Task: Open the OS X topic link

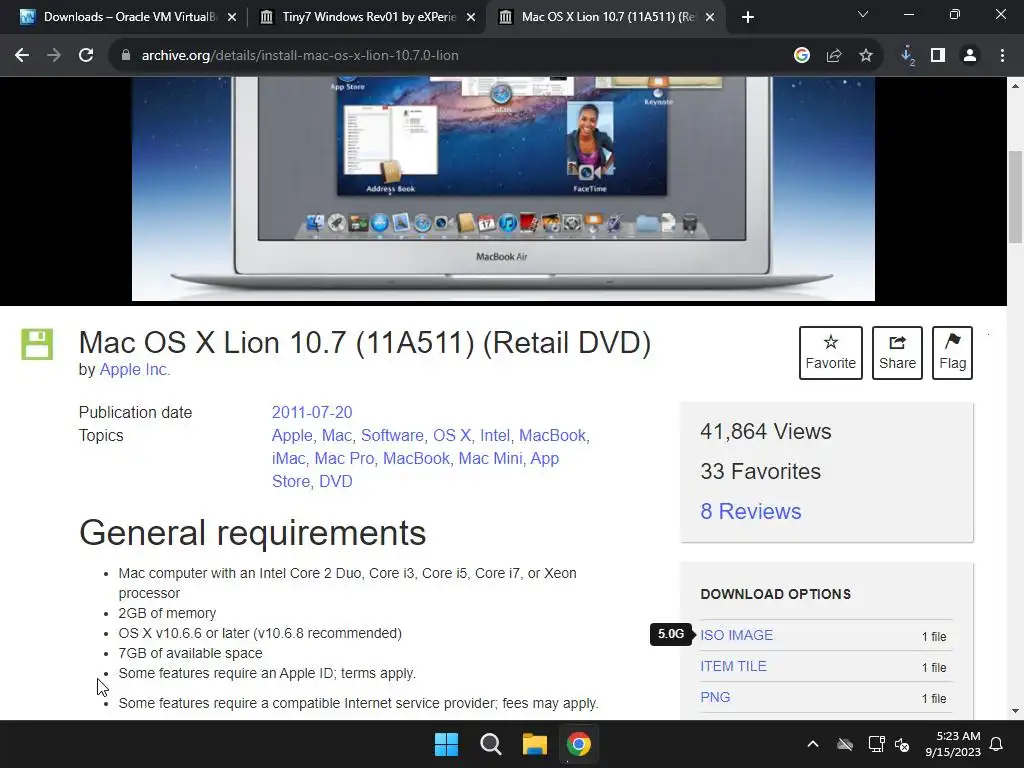Action: pyautogui.click(x=452, y=436)
